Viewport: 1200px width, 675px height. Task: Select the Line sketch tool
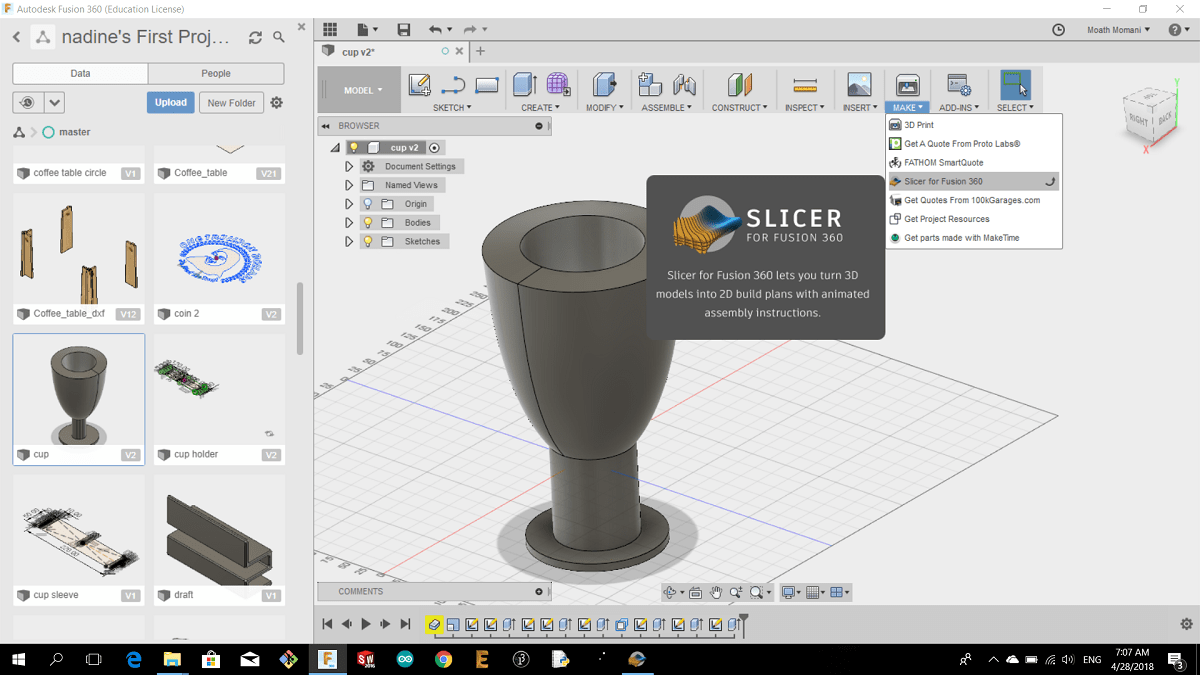coord(453,85)
